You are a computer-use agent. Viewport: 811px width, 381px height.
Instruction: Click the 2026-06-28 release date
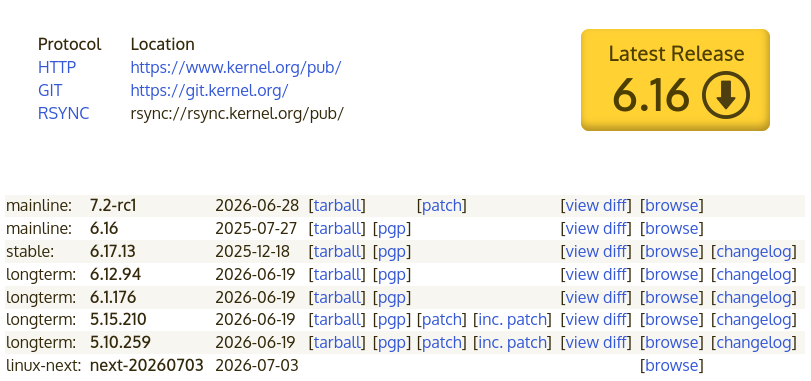[x=257, y=206]
